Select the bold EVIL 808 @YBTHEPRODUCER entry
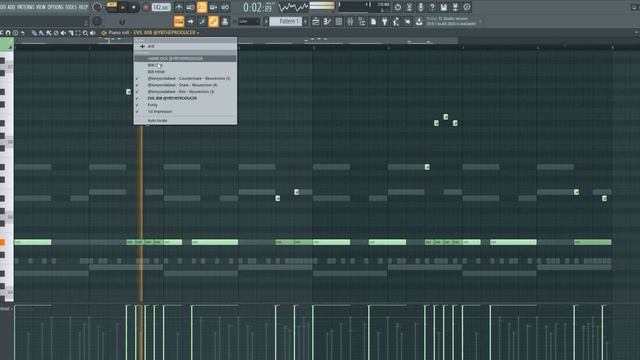The width and height of the screenshot is (640, 360). [x=185, y=98]
